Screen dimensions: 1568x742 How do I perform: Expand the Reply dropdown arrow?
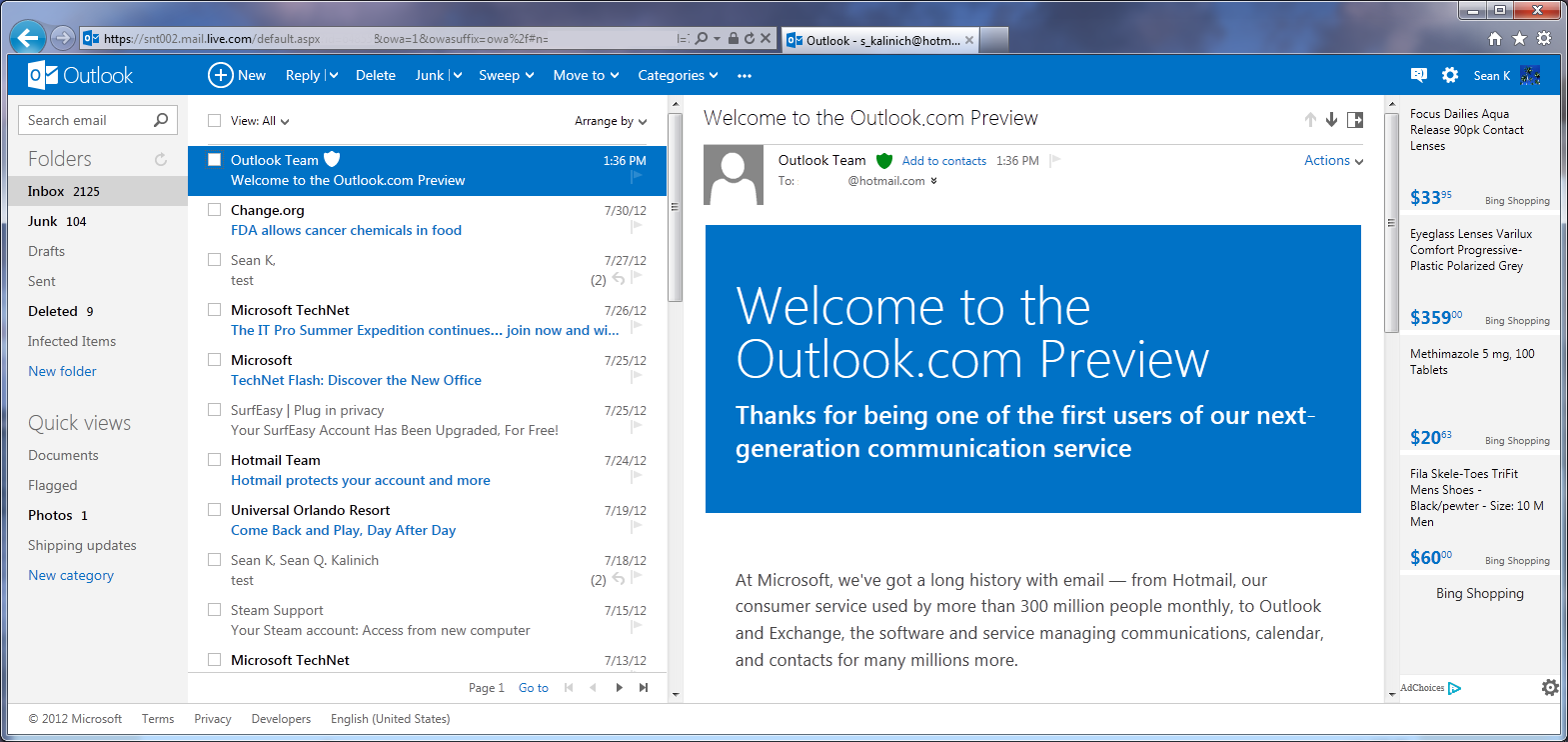[x=334, y=75]
